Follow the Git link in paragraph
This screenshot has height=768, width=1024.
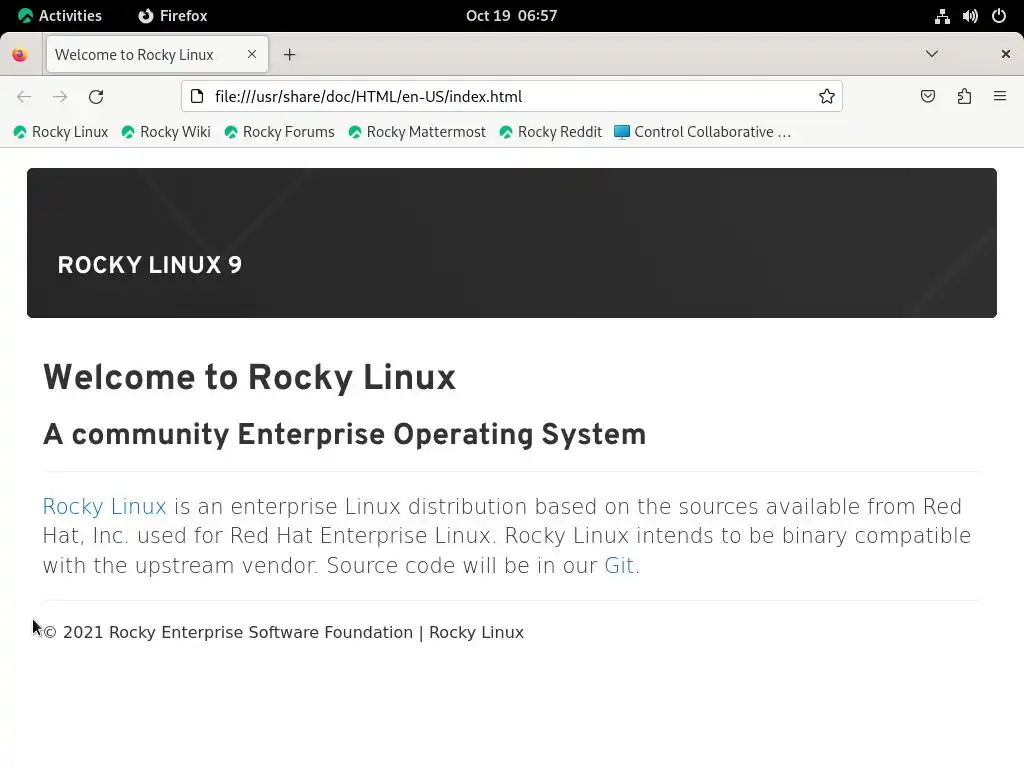tap(619, 566)
